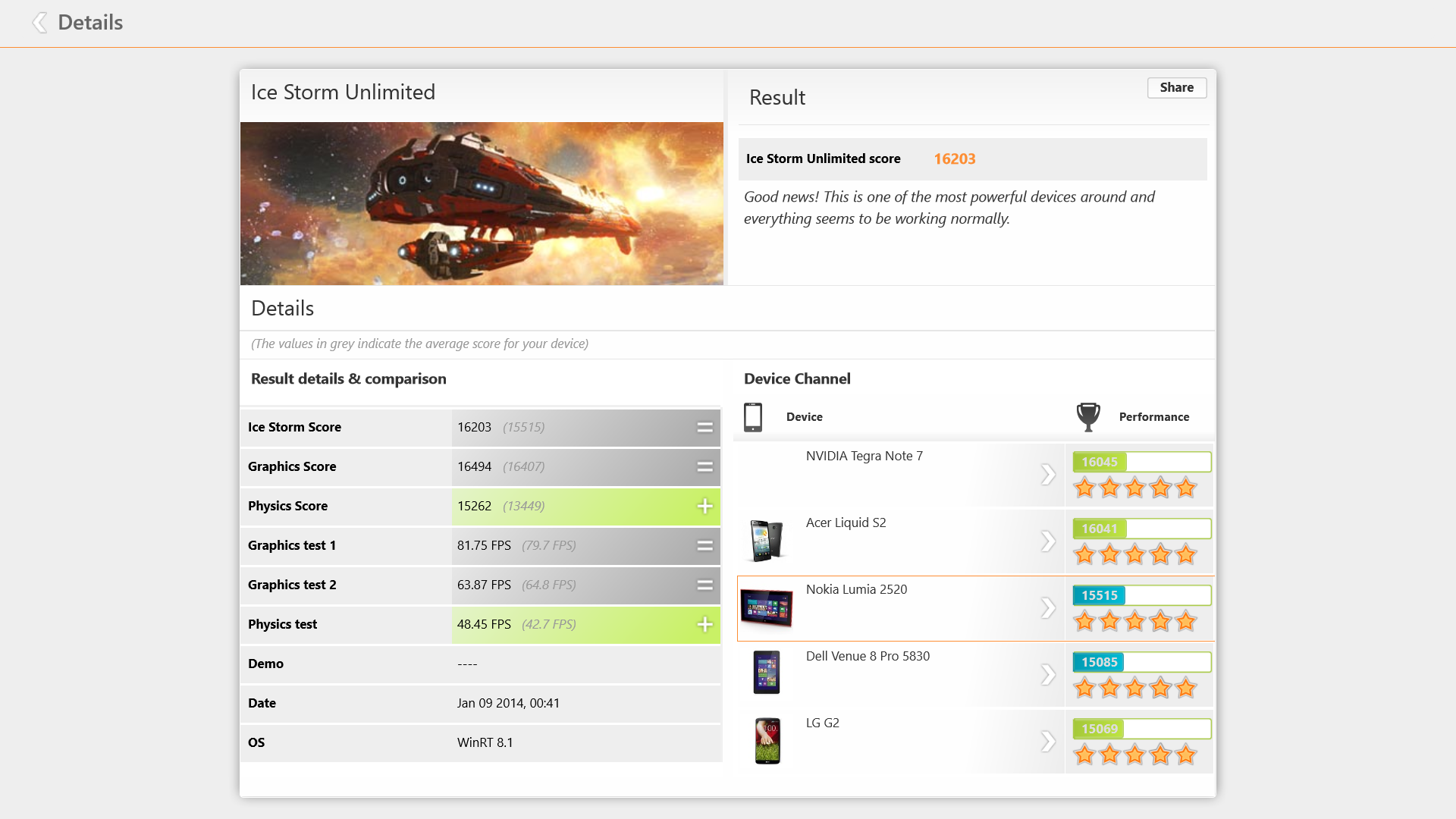Click the Device column header text

pyautogui.click(x=804, y=417)
